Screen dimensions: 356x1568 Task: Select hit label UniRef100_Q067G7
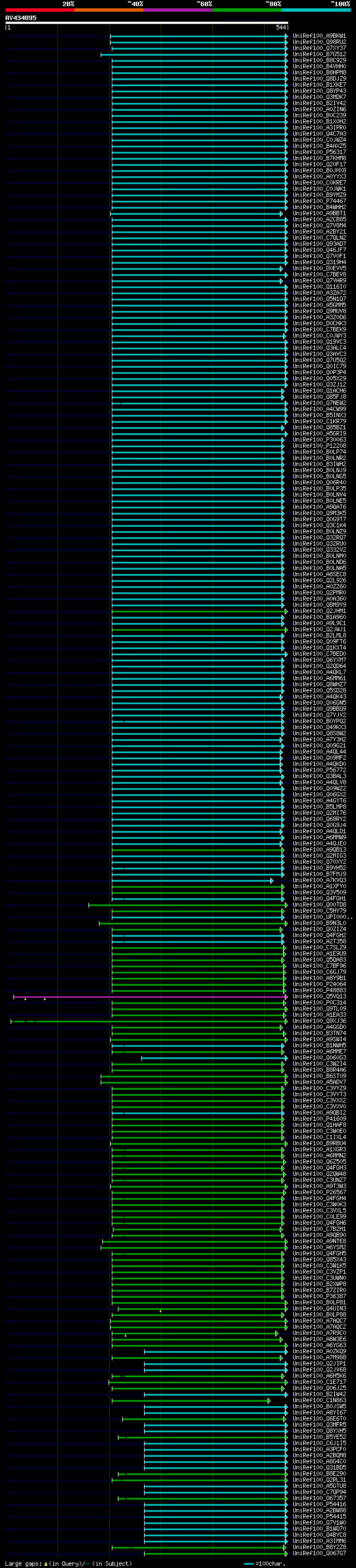[x=319, y=1554]
